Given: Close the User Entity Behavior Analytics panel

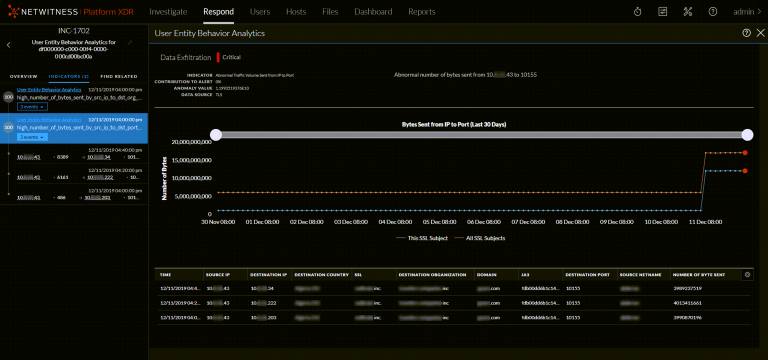Looking at the screenshot, I should point(760,33).
